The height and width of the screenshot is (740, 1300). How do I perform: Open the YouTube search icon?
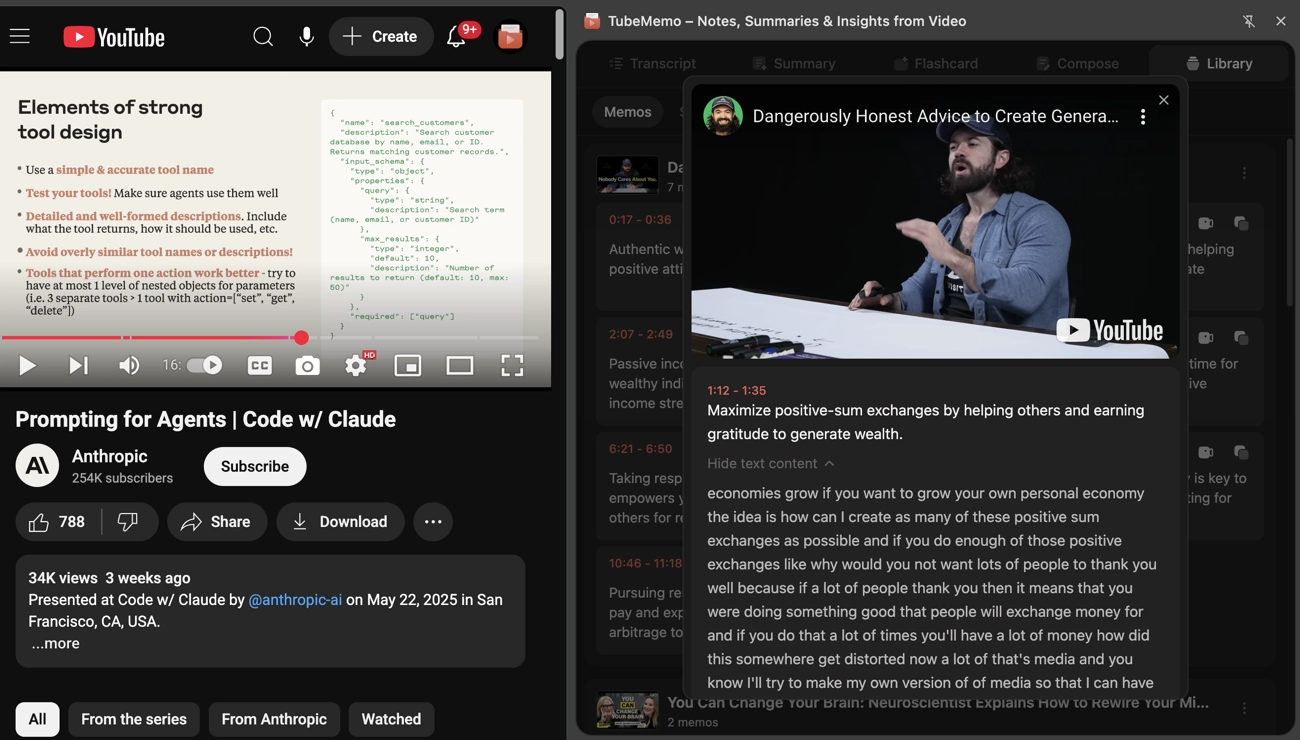[263, 37]
